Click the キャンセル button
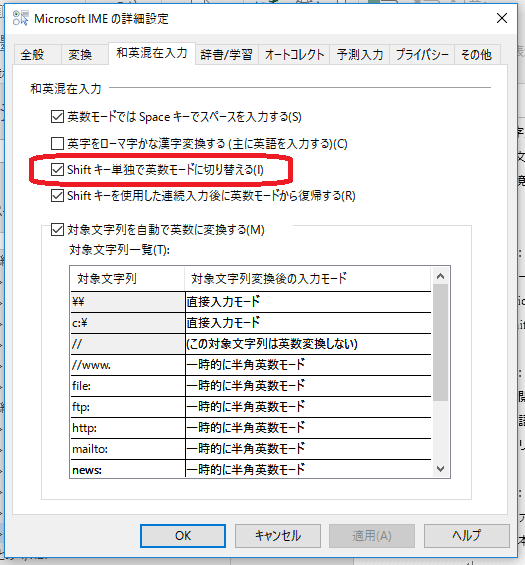The image size is (525, 565). [x=278, y=536]
